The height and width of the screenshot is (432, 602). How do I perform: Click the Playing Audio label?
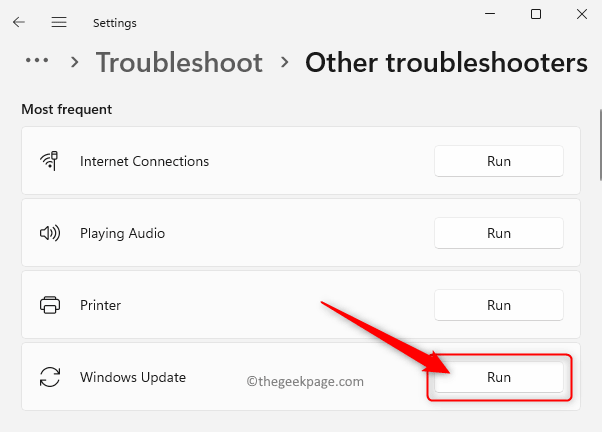coord(122,233)
